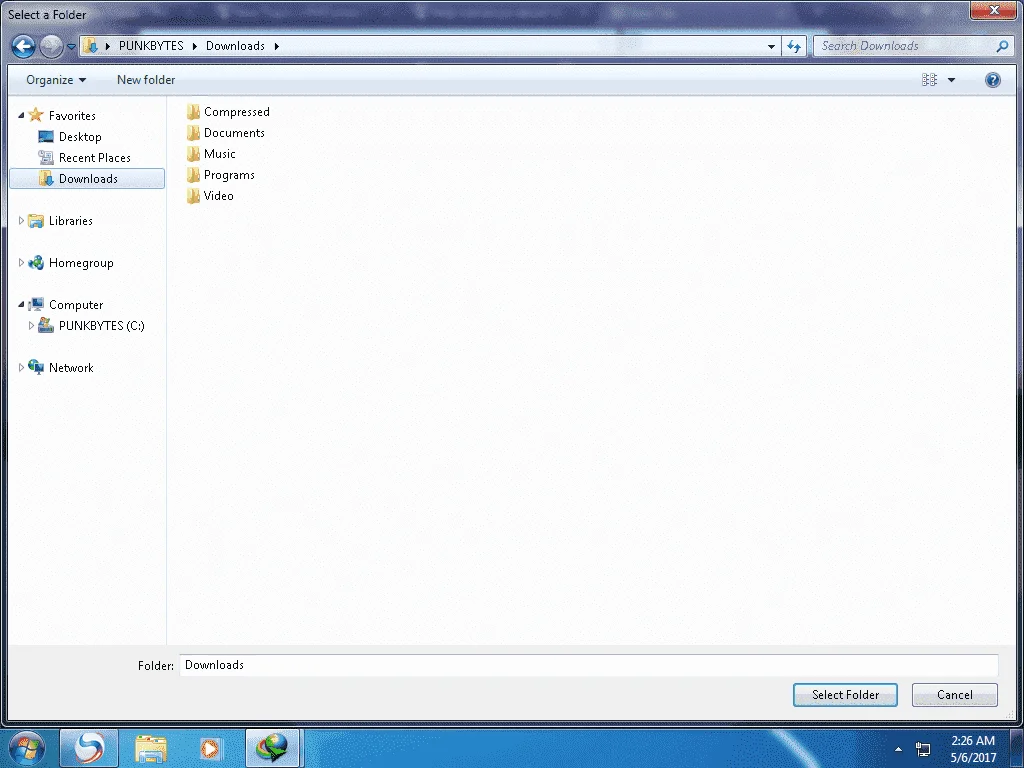Viewport: 1024px width, 768px height.
Task: Select Desktop in Favorites
Action: [80, 136]
